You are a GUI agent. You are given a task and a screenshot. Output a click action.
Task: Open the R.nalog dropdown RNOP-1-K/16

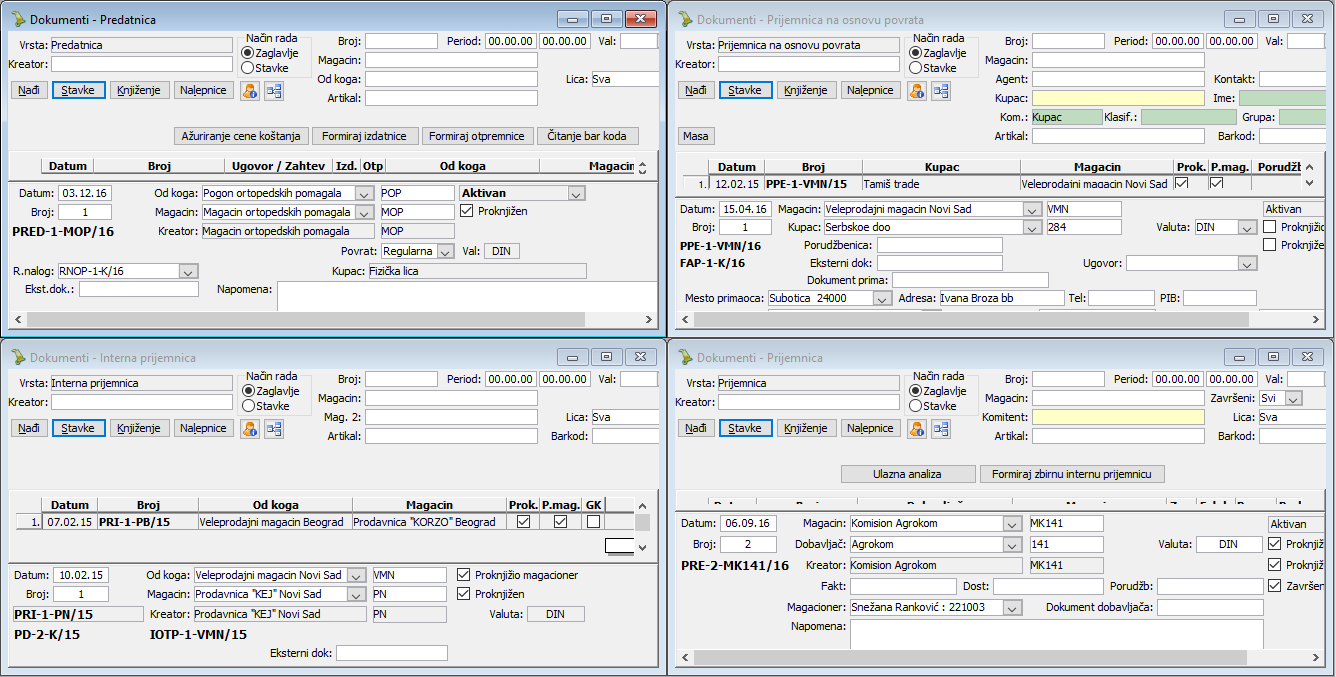point(189,271)
